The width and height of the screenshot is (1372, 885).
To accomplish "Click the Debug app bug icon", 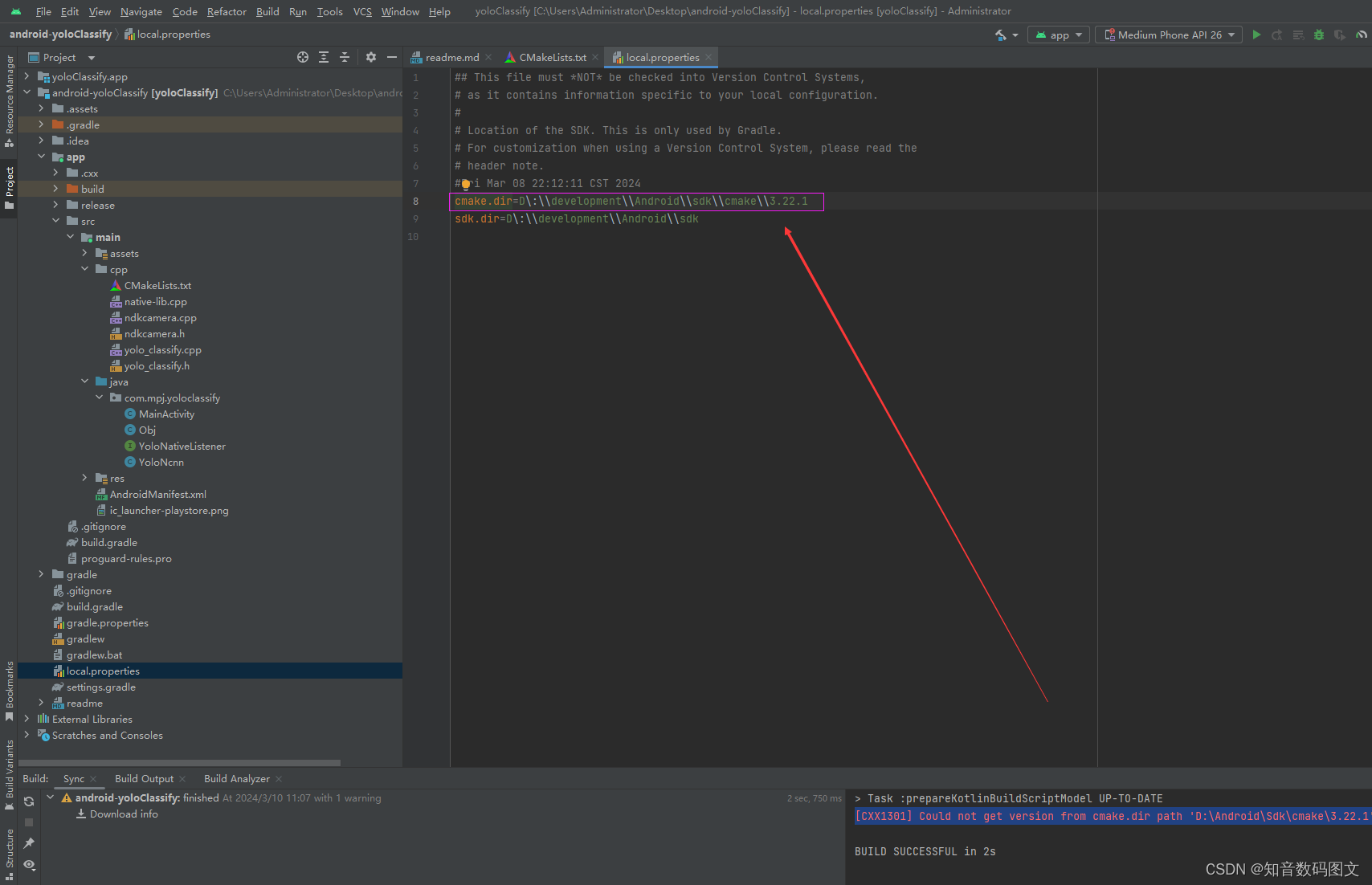I will click(x=1317, y=35).
